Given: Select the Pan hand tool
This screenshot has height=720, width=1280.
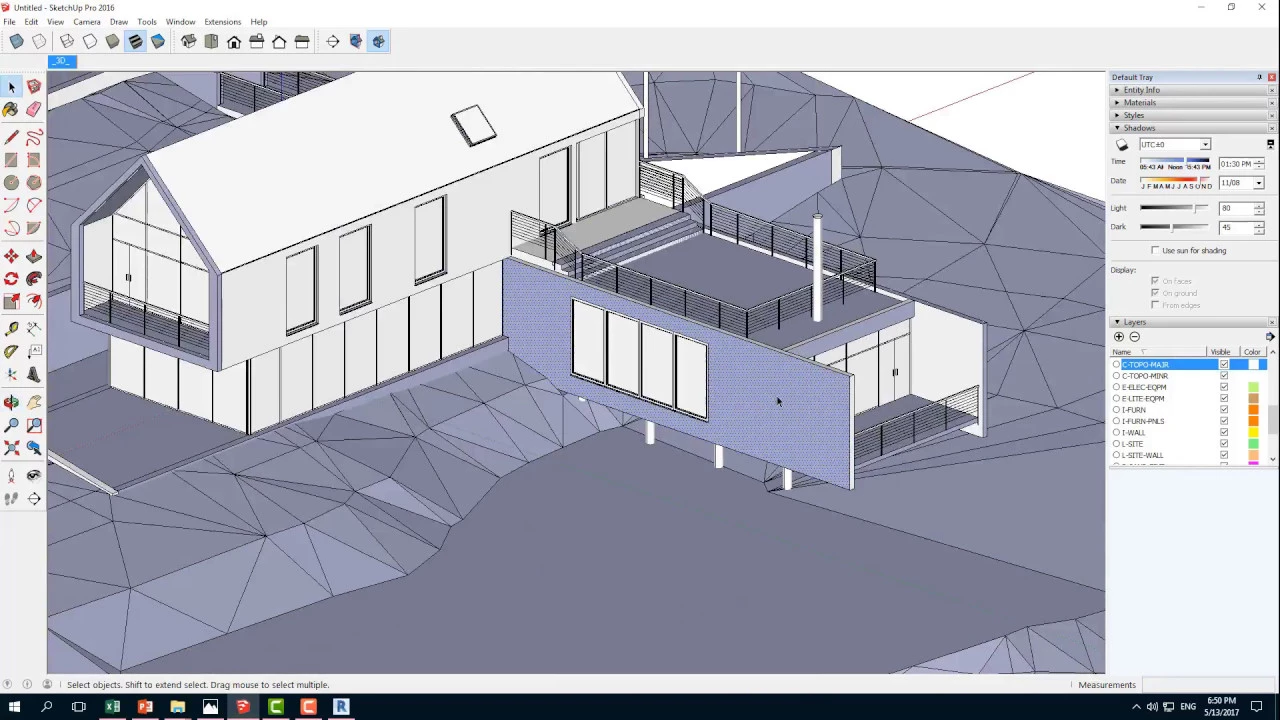Looking at the screenshot, I should (34, 402).
